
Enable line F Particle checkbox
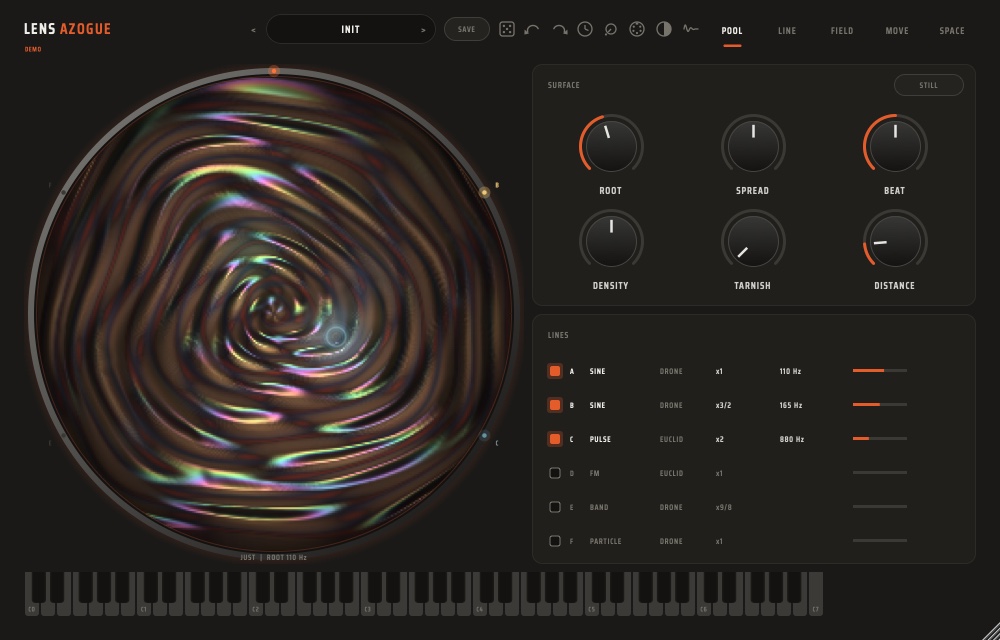coord(555,541)
